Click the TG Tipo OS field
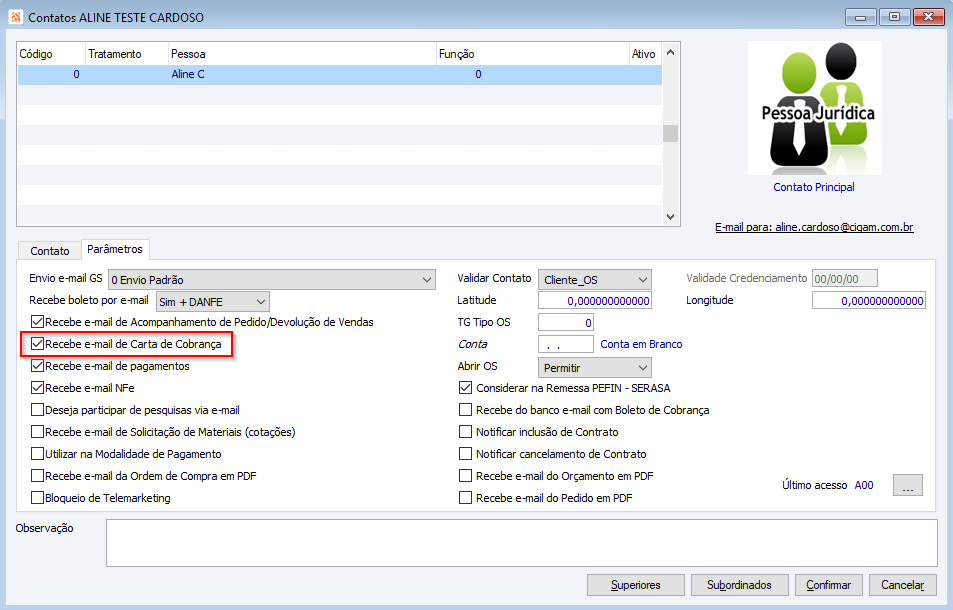The height and width of the screenshot is (610, 953). (x=566, y=322)
